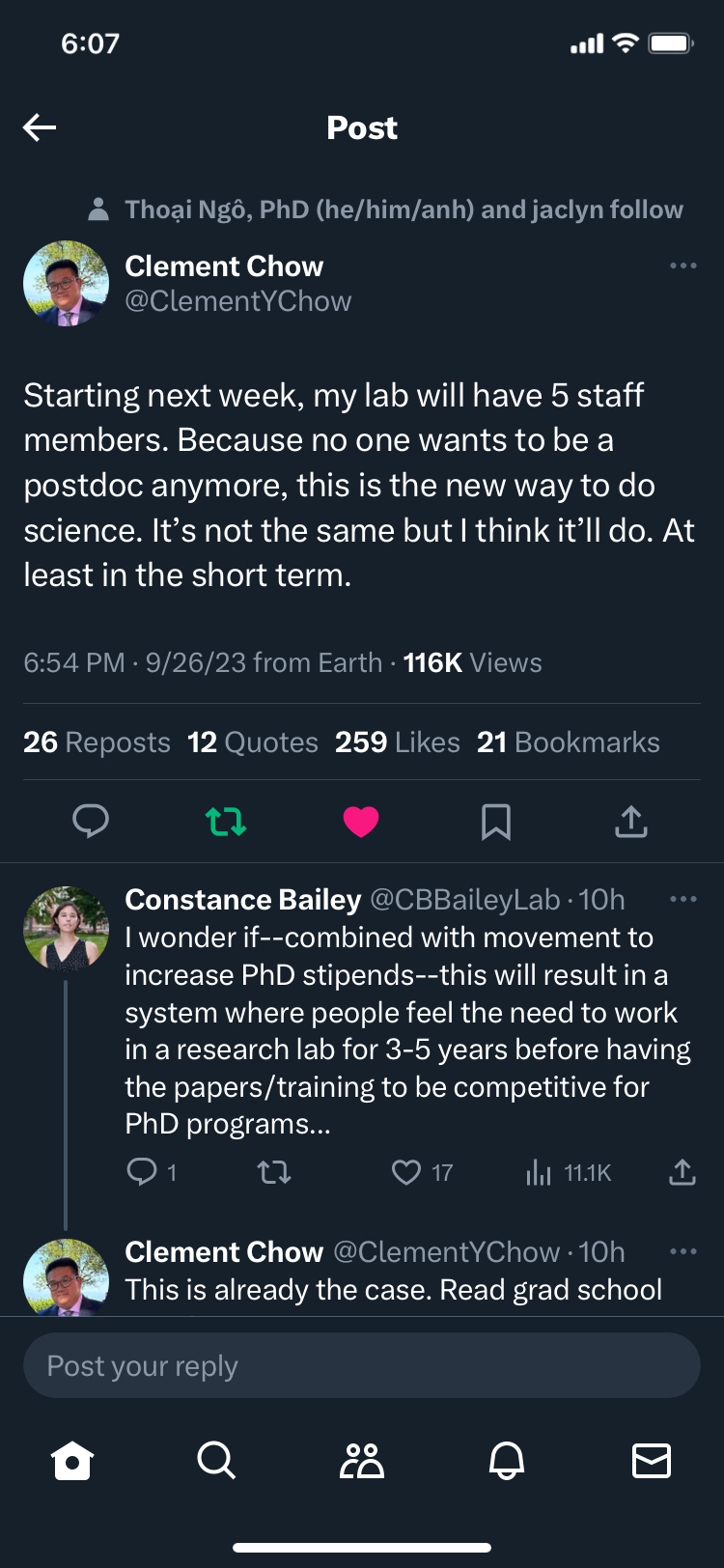Open more options on Constance Bailey's reply
The height and width of the screenshot is (1568, 724).
(682, 899)
